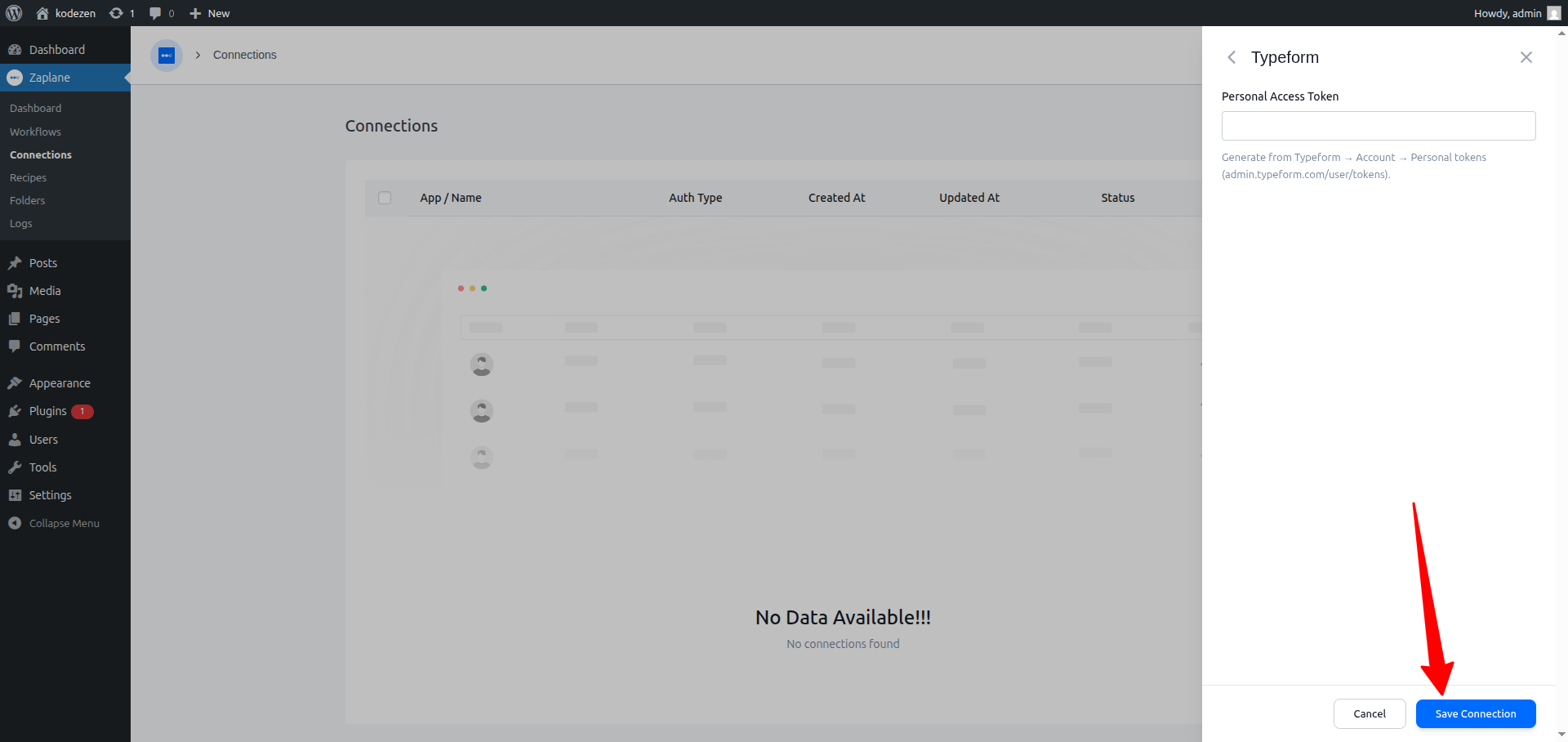Open Logs submenu item
This screenshot has height=742, width=1568.
21,223
